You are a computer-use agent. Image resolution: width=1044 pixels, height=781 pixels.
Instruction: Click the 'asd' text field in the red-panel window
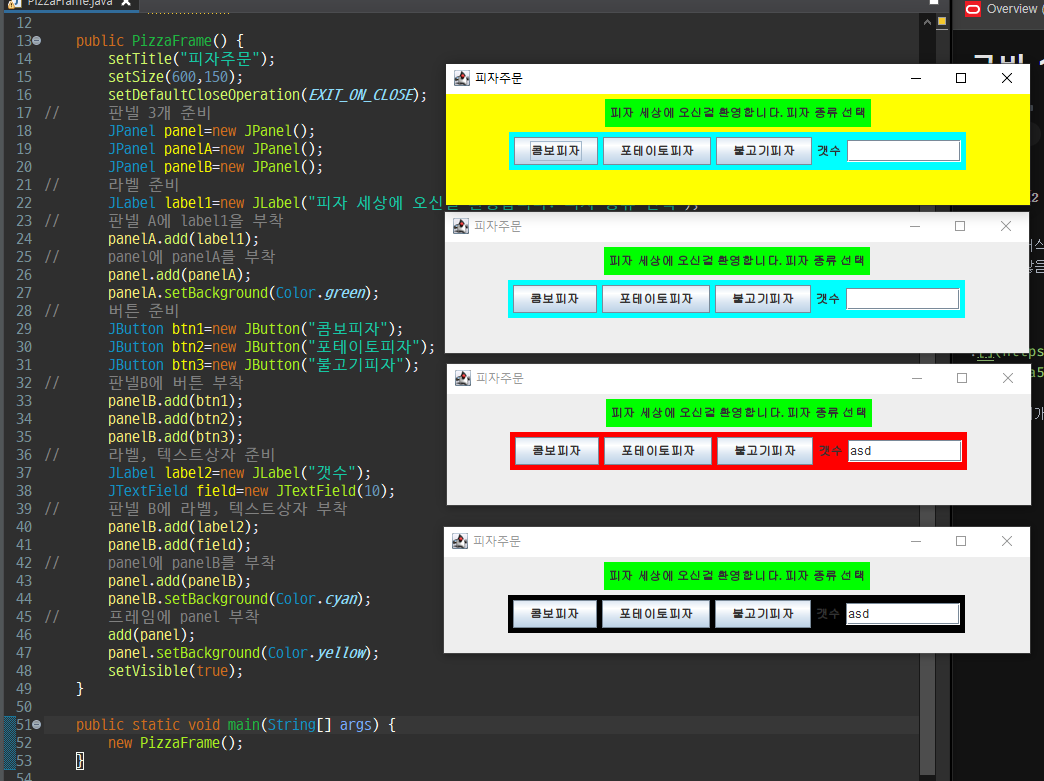(904, 451)
